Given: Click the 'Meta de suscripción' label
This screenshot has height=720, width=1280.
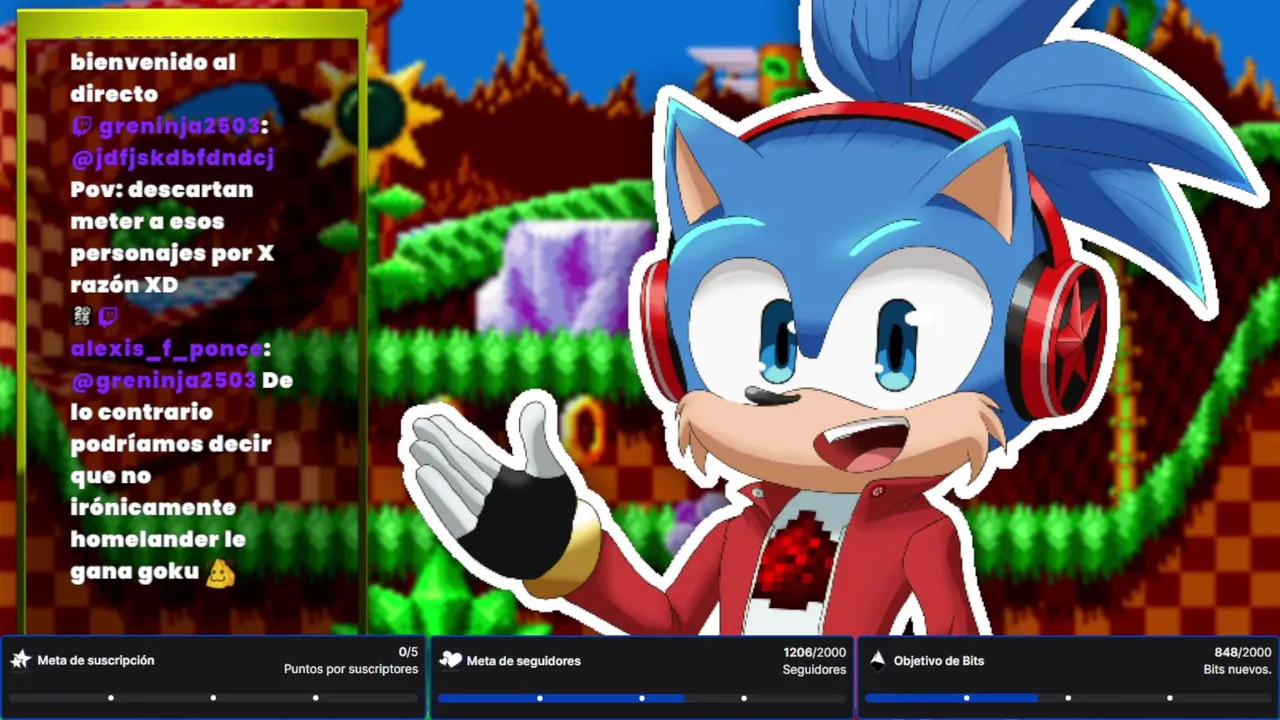Looking at the screenshot, I should tap(96, 661).
